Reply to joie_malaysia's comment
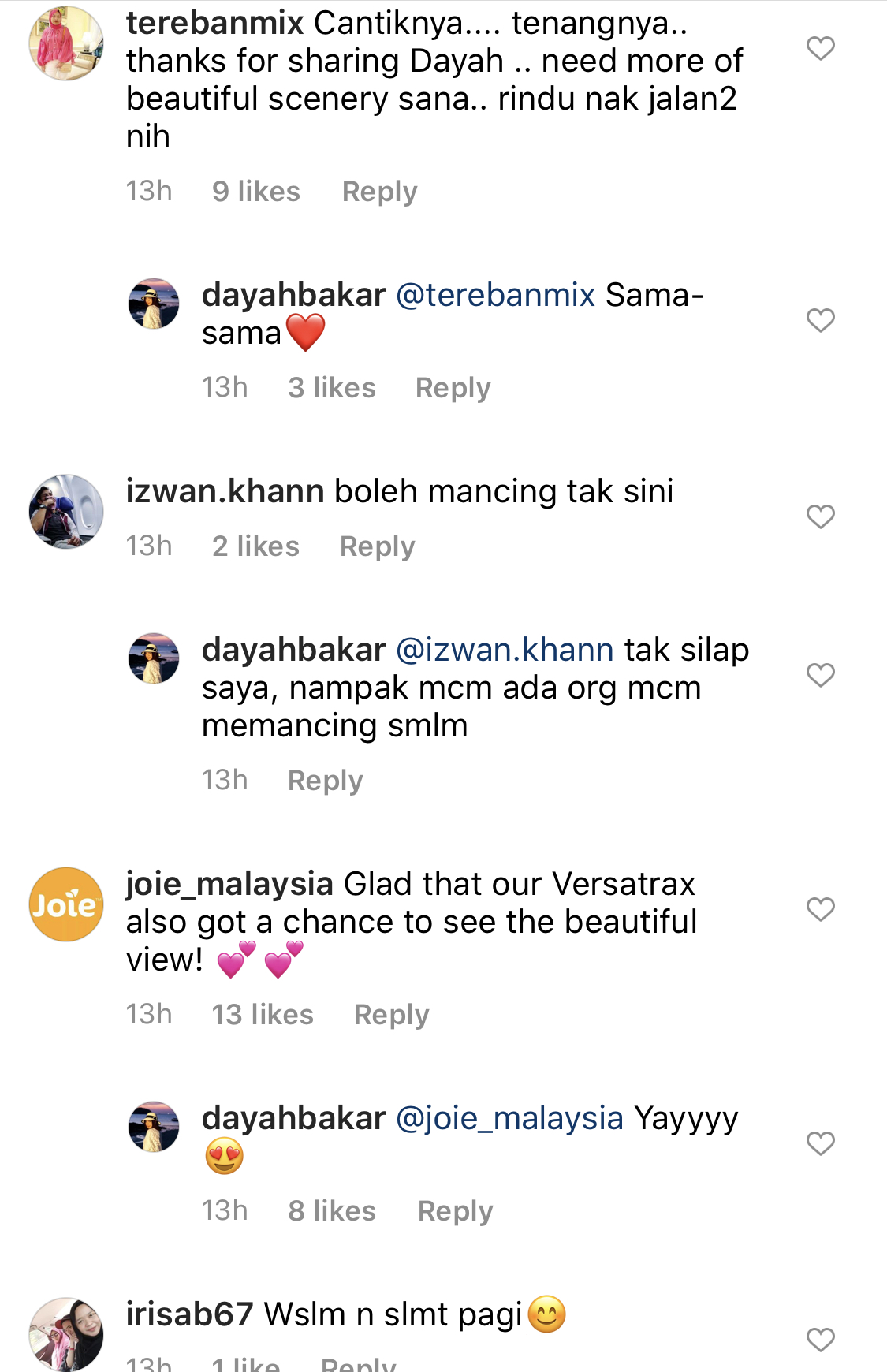887x1372 pixels. coord(391,1015)
